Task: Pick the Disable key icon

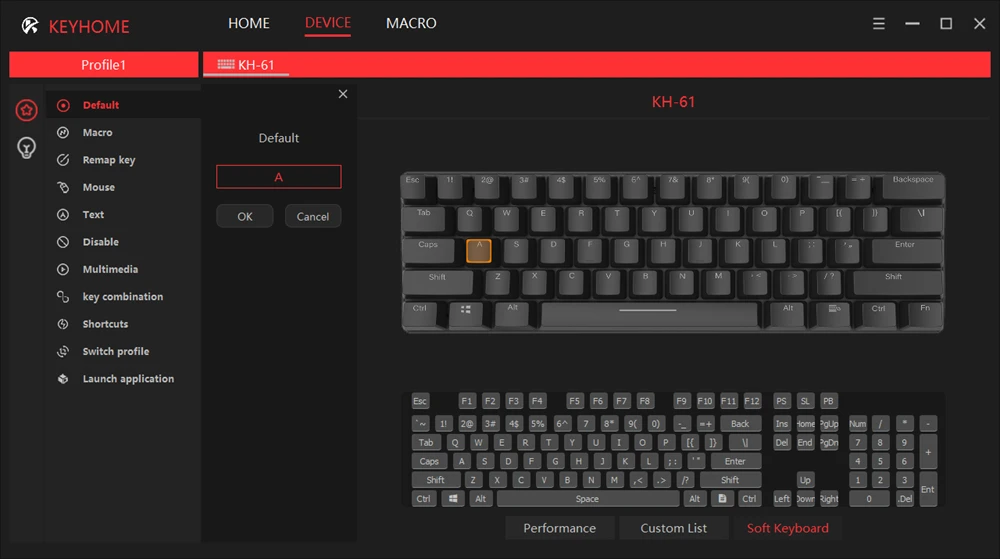Action: [x=62, y=242]
